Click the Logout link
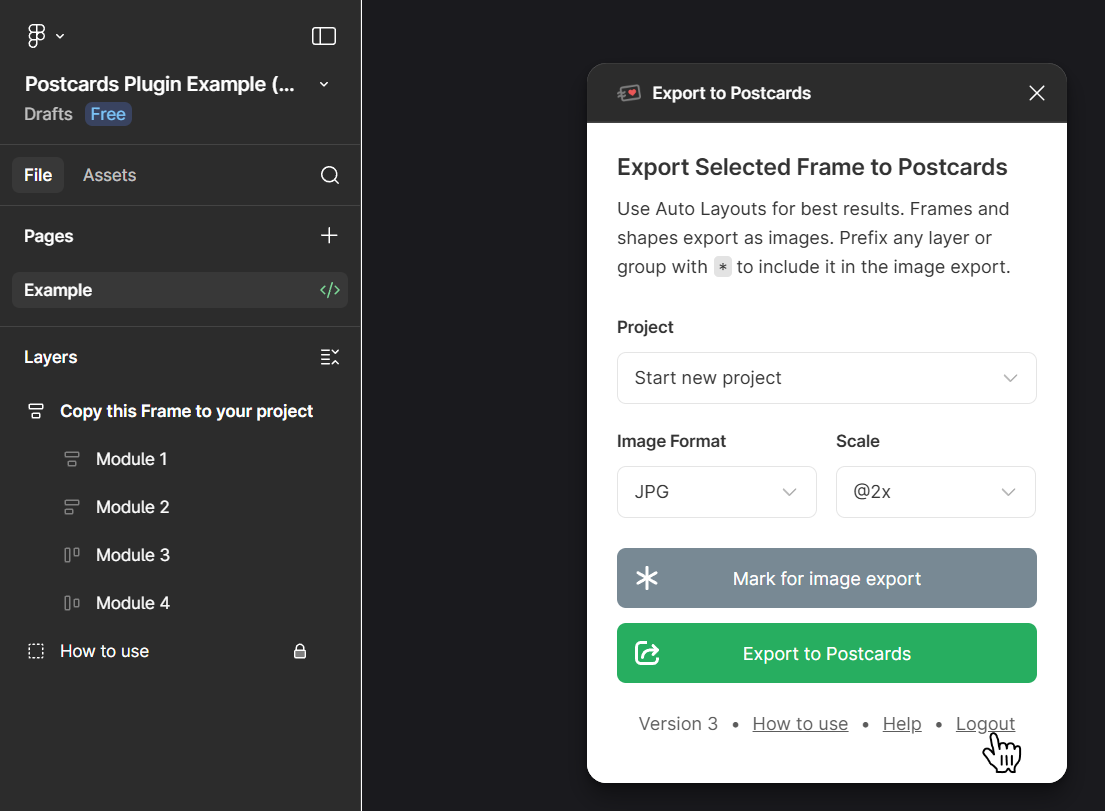 [984, 724]
